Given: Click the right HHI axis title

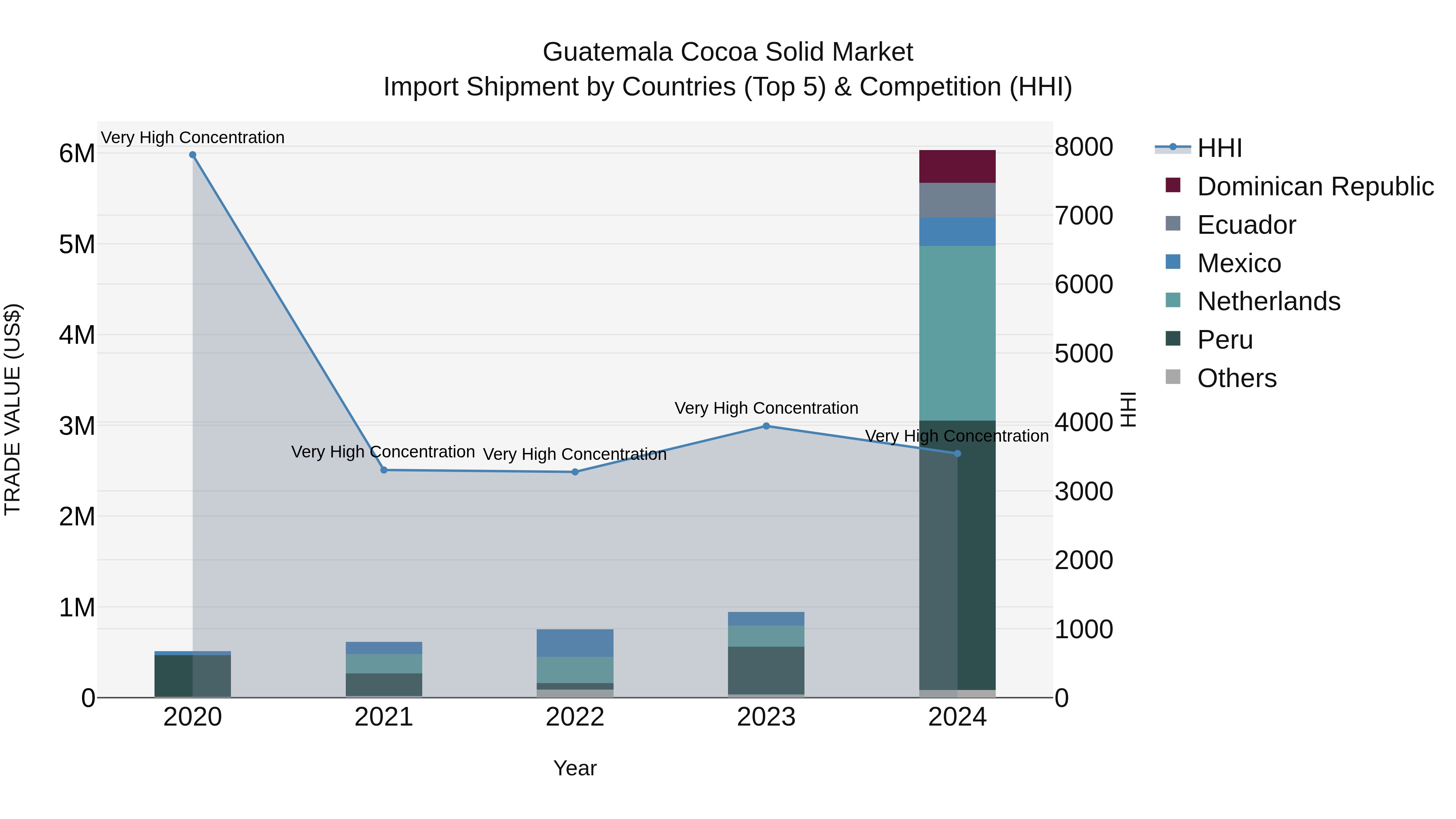Looking at the screenshot, I should pos(1128,410).
